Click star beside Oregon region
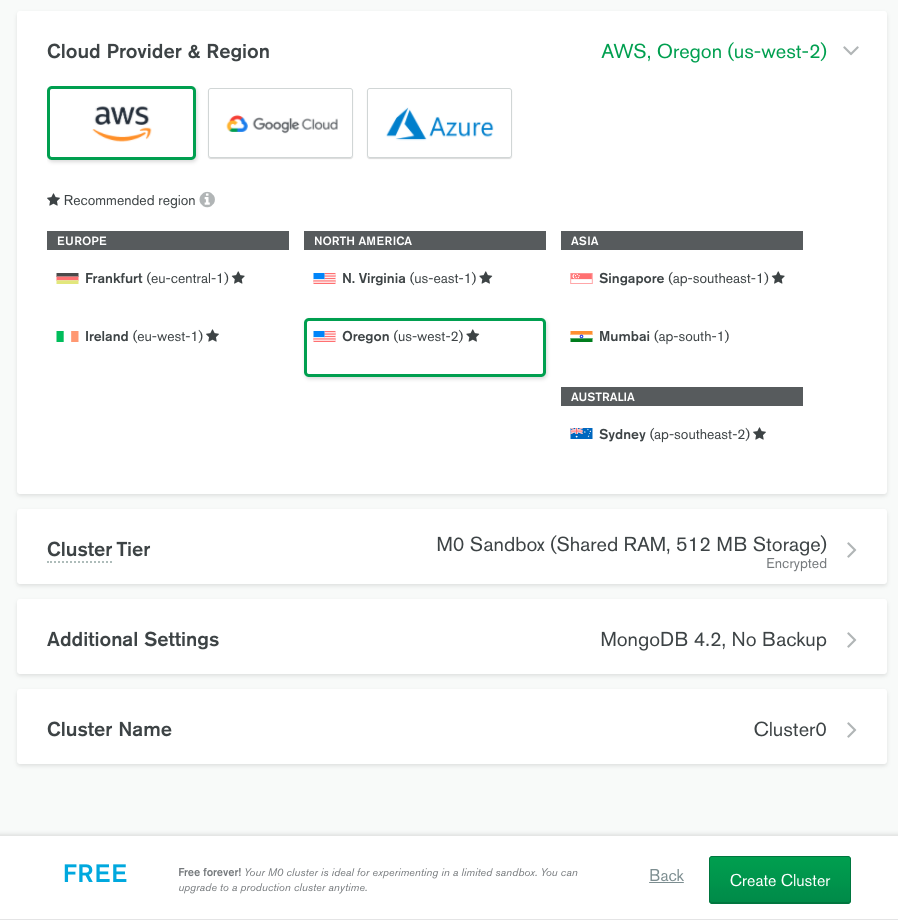This screenshot has width=898, height=920. pyautogui.click(x=473, y=336)
